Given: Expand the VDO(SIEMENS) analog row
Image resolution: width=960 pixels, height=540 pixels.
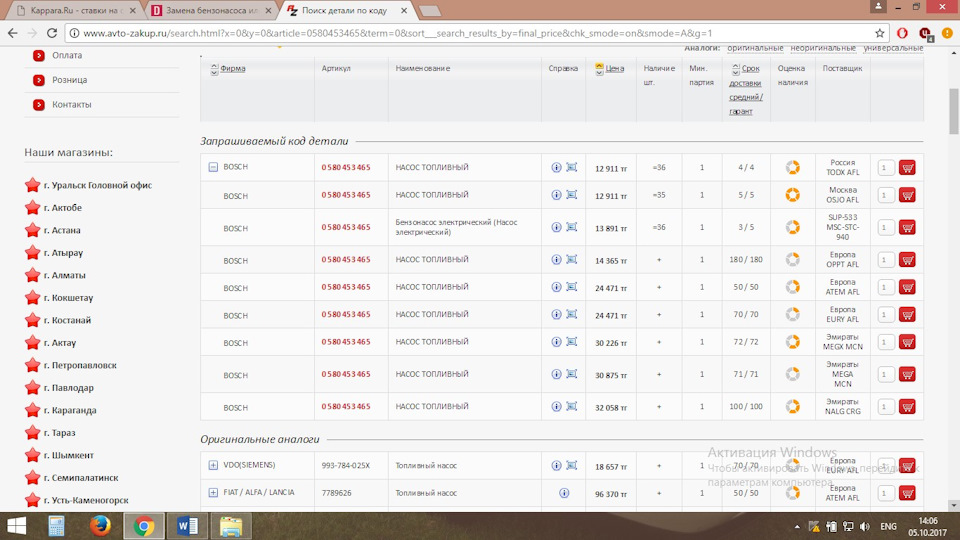Looking at the screenshot, I should (213, 465).
